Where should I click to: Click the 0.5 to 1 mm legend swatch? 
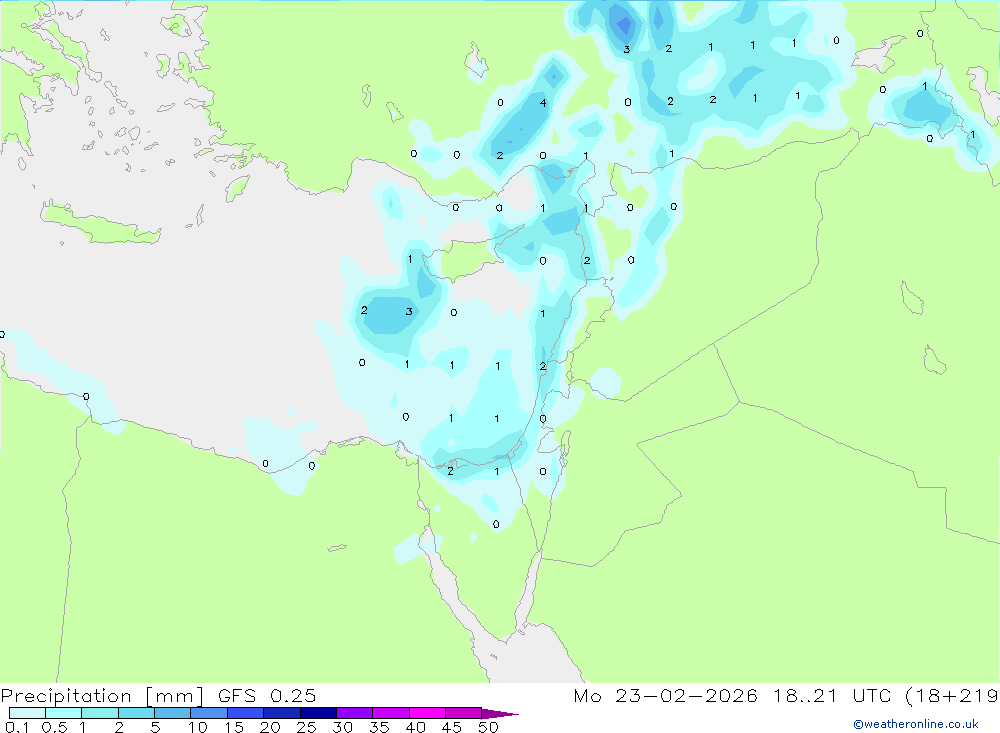[64, 713]
